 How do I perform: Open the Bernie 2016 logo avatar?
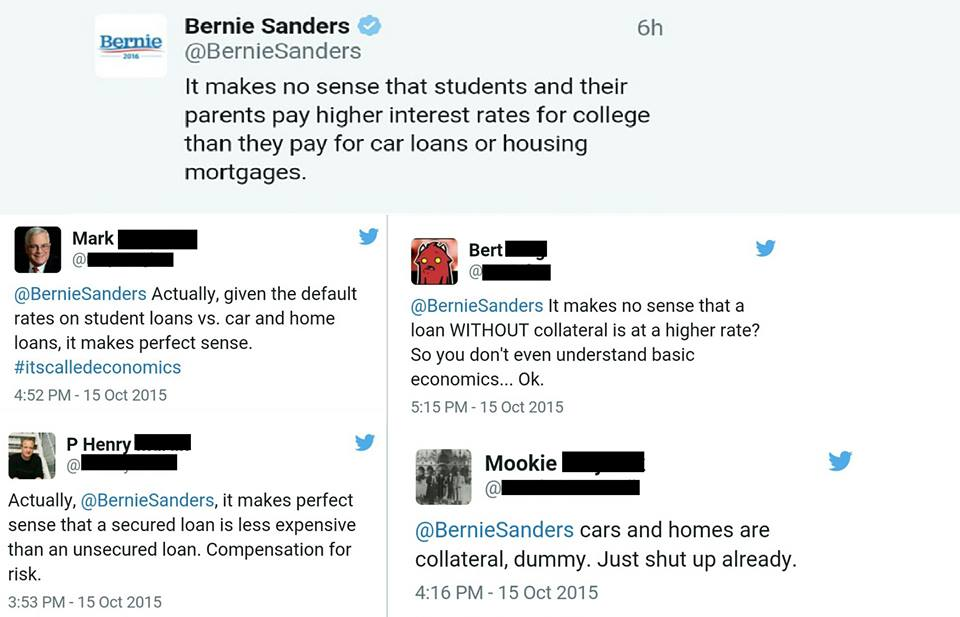131,46
